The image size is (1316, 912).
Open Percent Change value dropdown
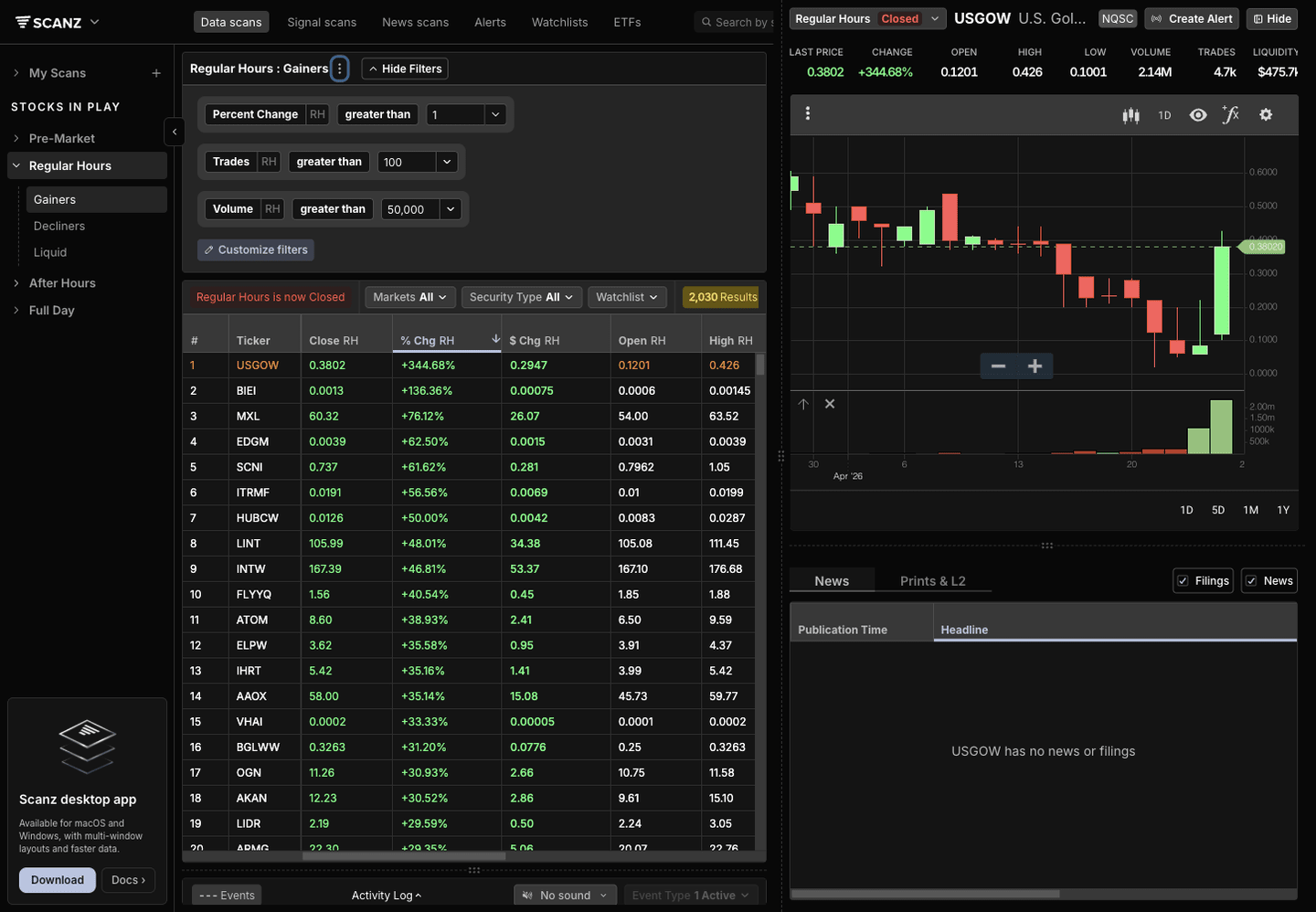pos(495,114)
